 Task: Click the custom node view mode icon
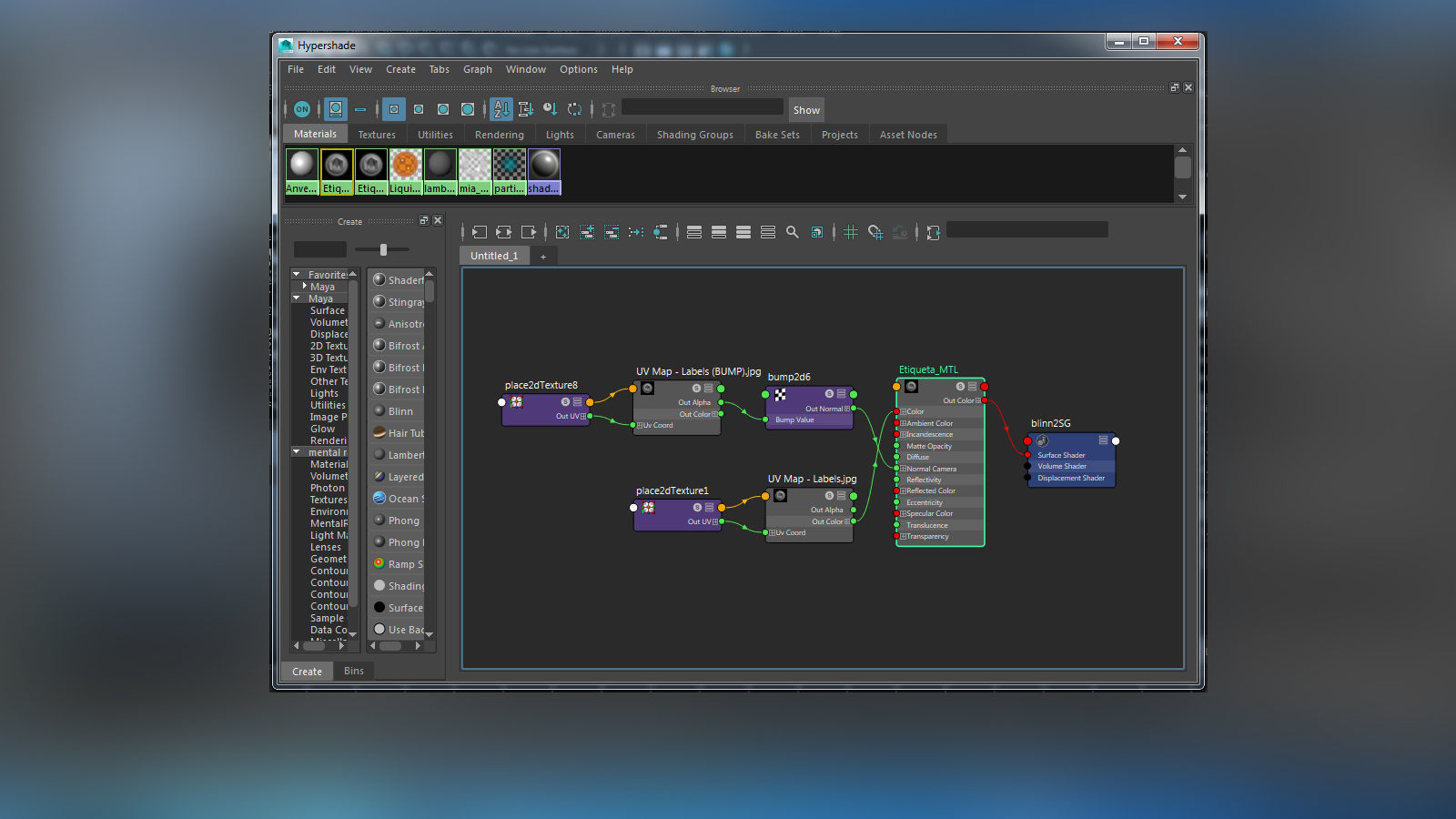click(x=768, y=232)
